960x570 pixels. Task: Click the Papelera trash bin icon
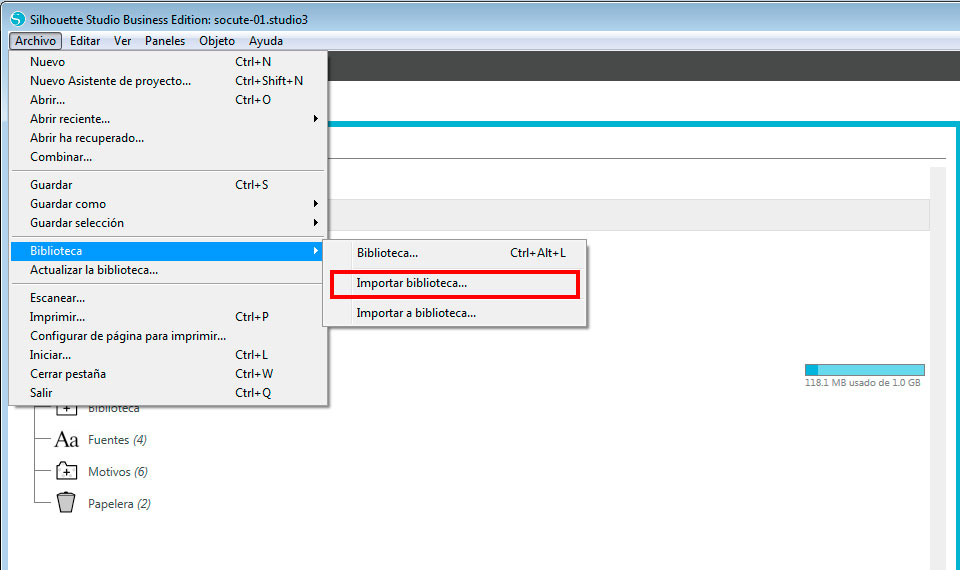tap(66, 503)
